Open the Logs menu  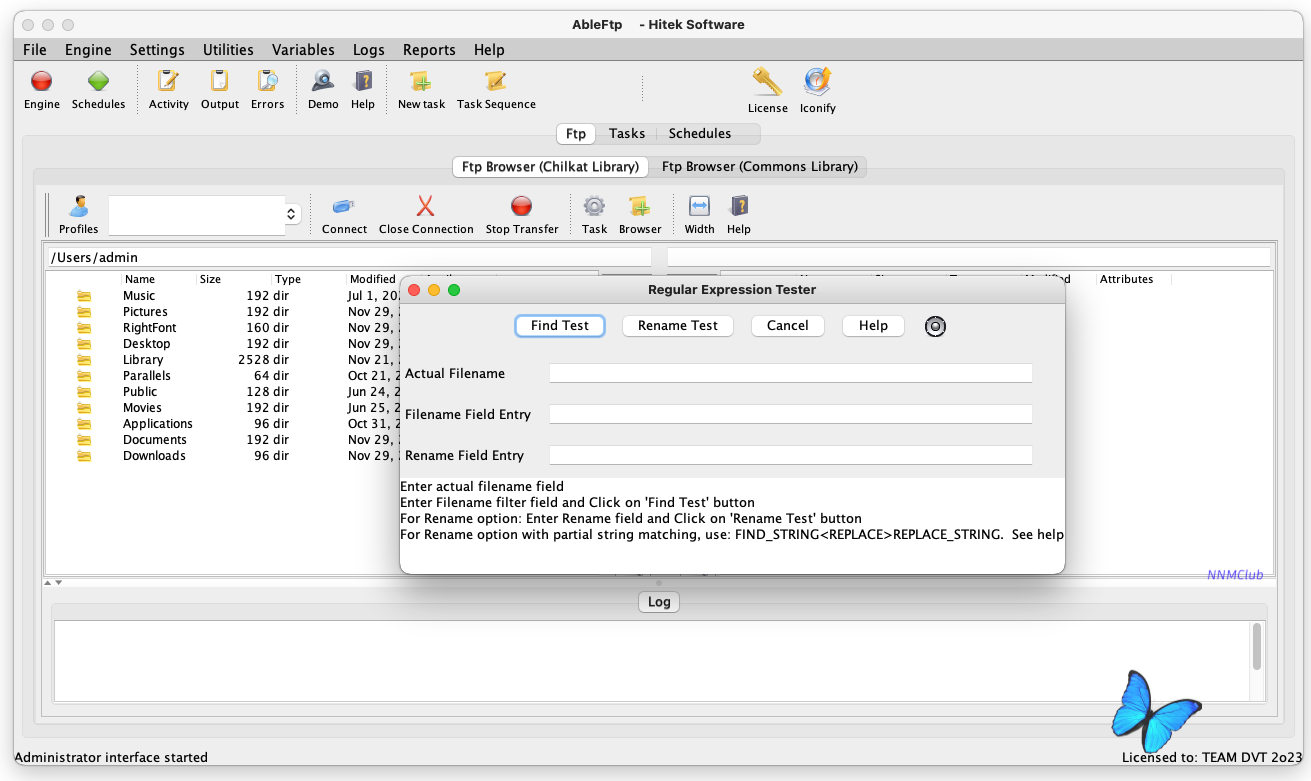[x=368, y=50]
